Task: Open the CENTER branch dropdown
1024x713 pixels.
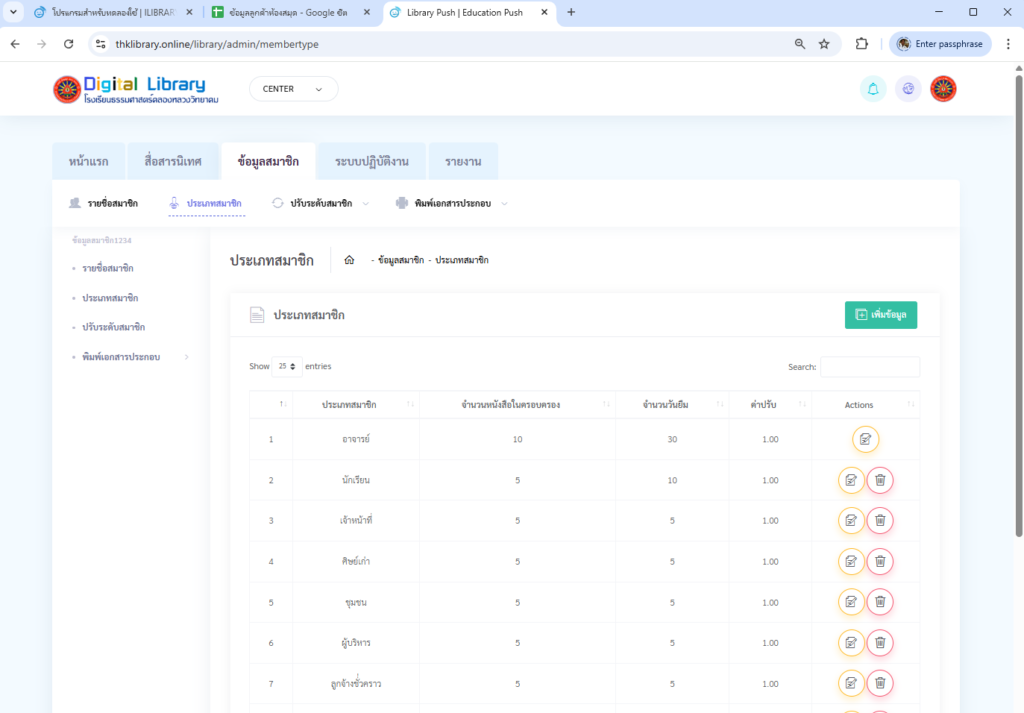Action: tap(293, 89)
